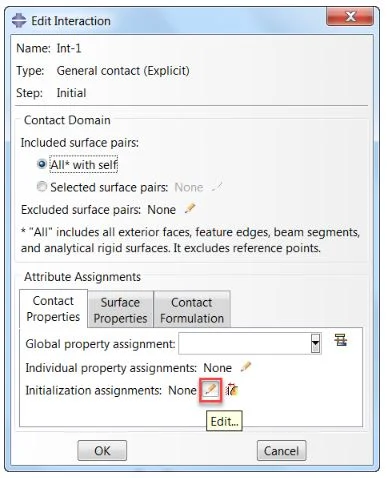Switch to the Contact Properties tab
387x478 pixels.
coord(53,309)
